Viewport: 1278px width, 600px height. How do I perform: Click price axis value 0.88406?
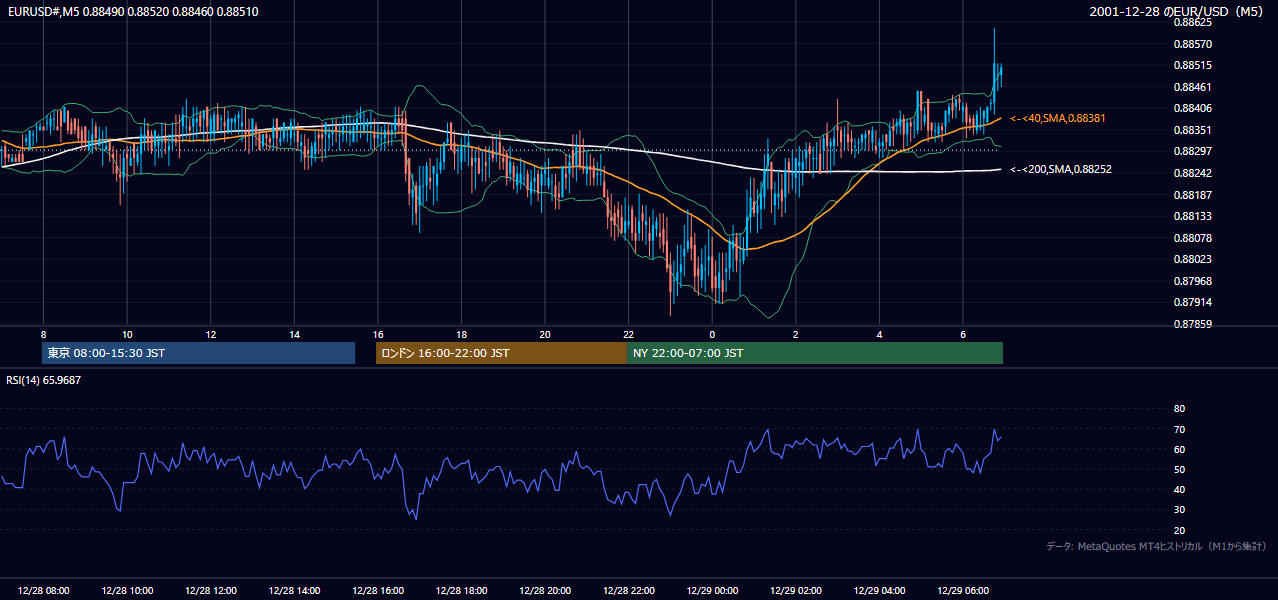(x=1192, y=108)
